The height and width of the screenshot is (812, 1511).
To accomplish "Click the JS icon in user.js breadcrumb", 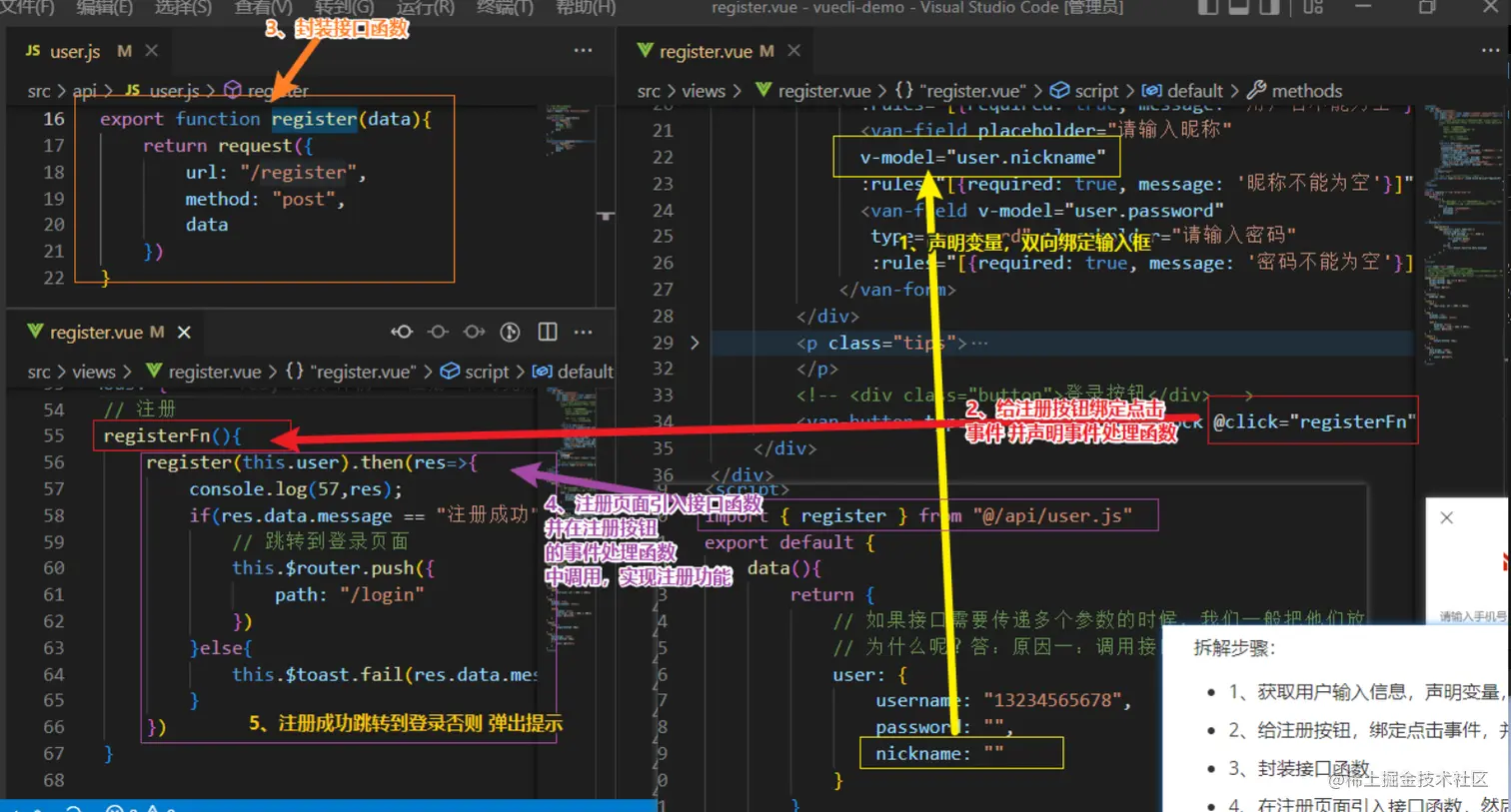I will click(132, 90).
